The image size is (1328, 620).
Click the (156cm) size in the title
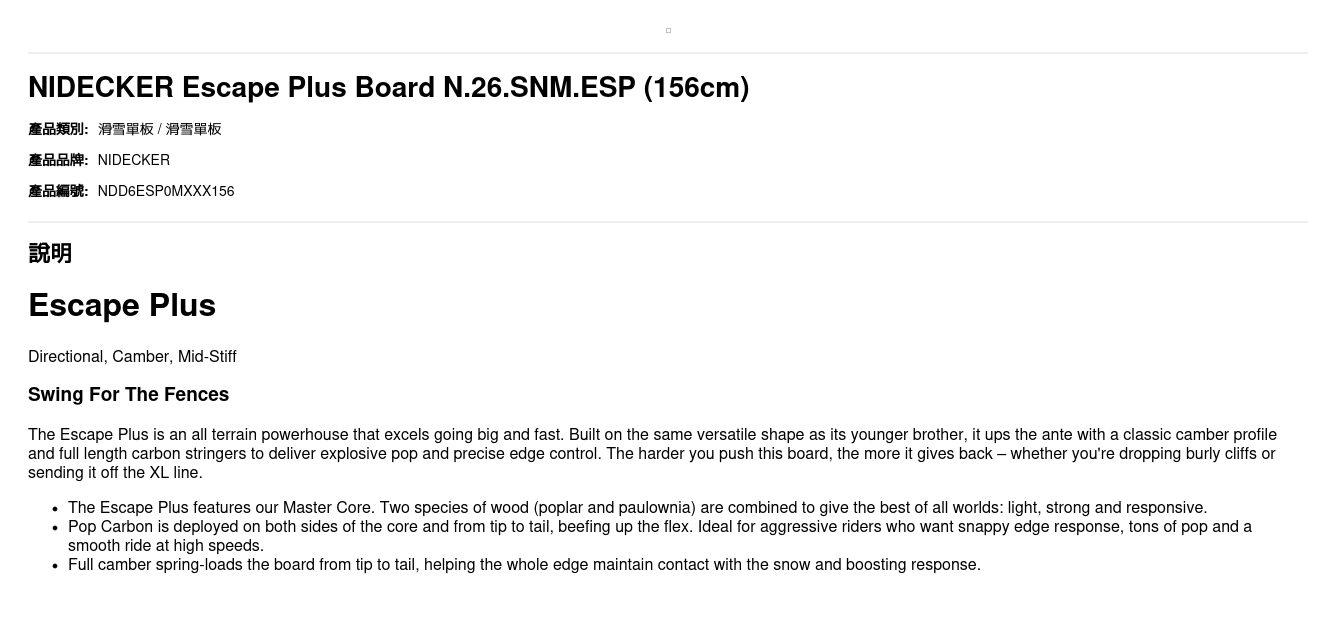[696, 88]
